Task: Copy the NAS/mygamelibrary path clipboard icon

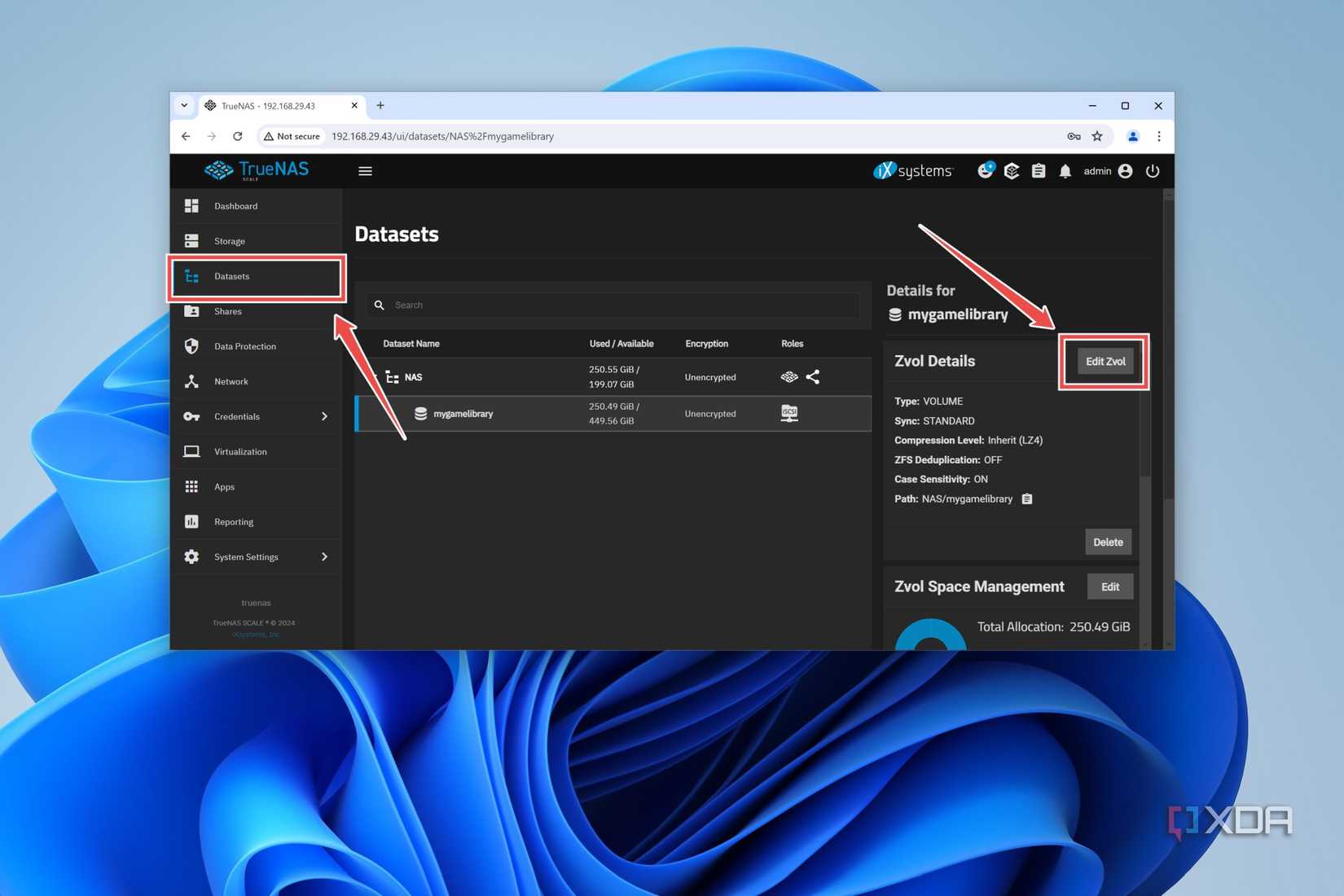Action: click(1027, 499)
